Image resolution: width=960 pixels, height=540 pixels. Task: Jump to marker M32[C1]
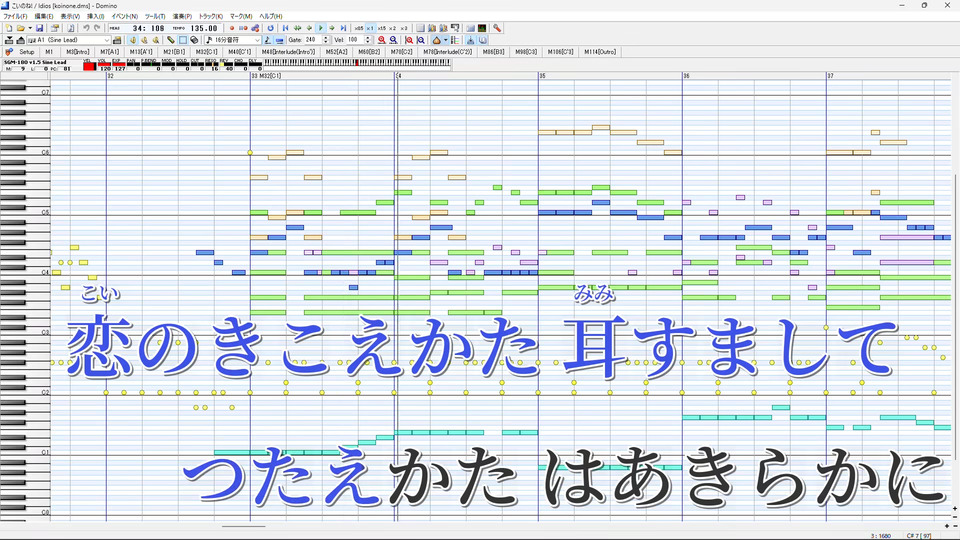tap(207, 52)
